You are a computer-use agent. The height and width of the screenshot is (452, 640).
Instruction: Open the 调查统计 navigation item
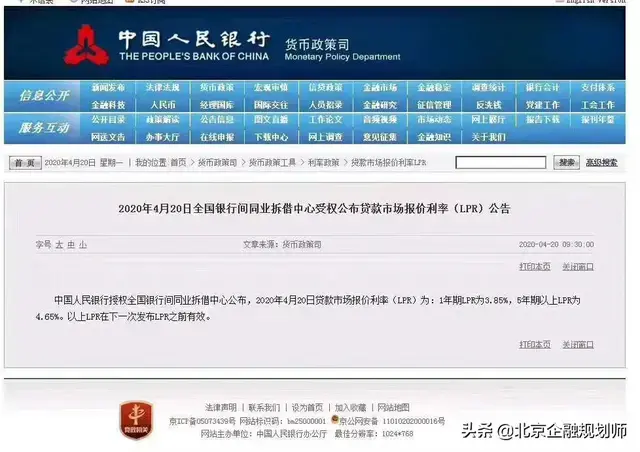pyautogui.click(x=489, y=88)
